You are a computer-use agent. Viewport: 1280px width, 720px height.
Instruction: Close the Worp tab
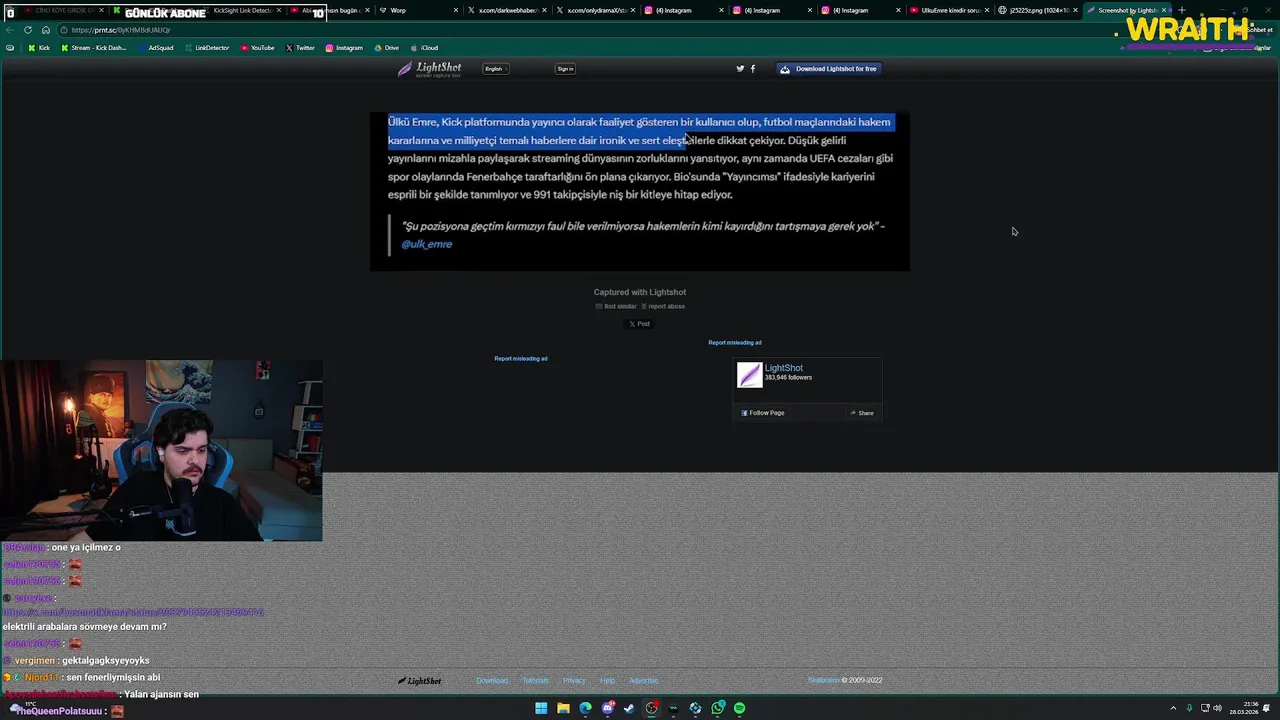coord(456,10)
